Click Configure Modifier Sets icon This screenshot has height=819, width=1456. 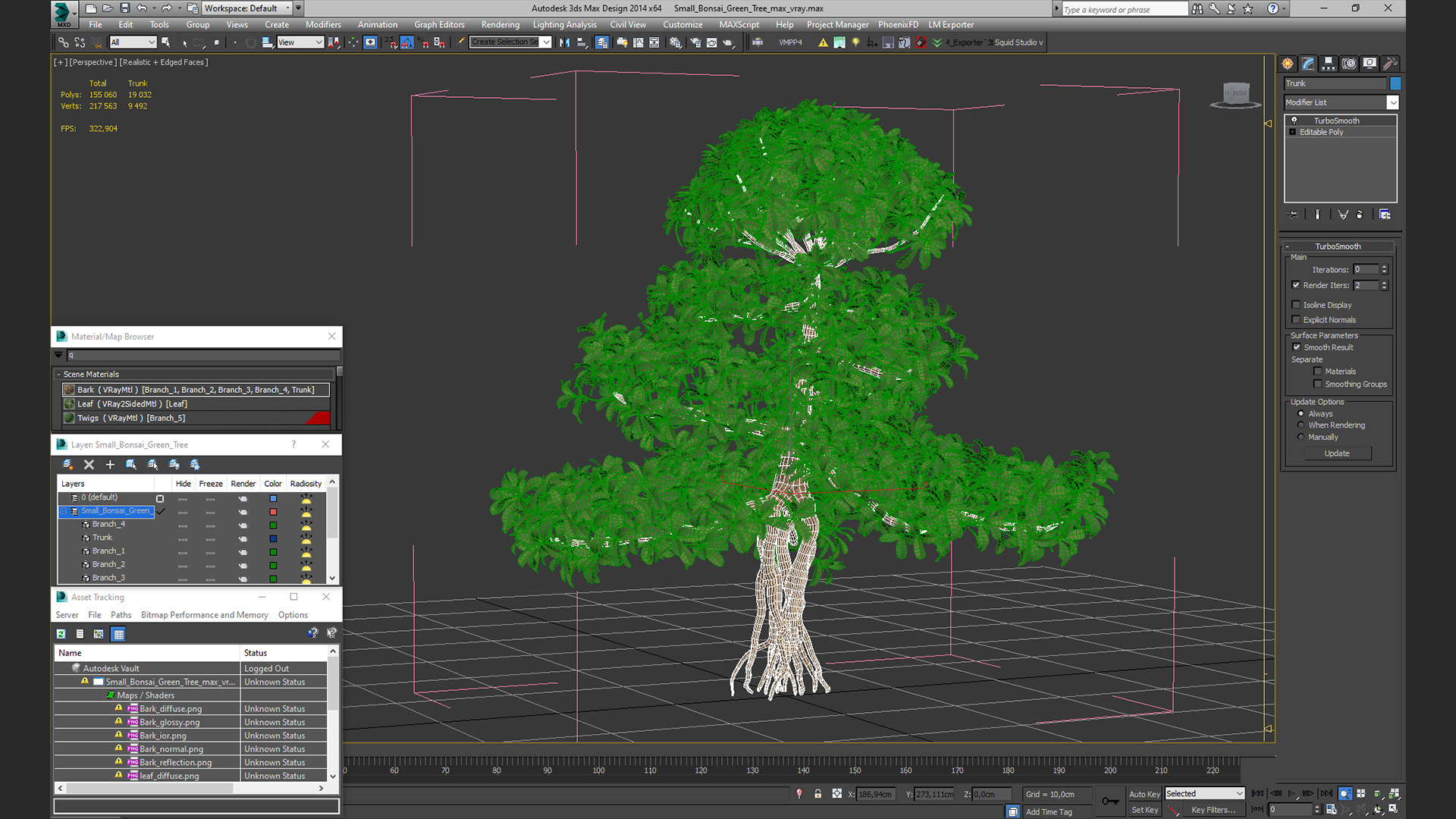(1385, 215)
